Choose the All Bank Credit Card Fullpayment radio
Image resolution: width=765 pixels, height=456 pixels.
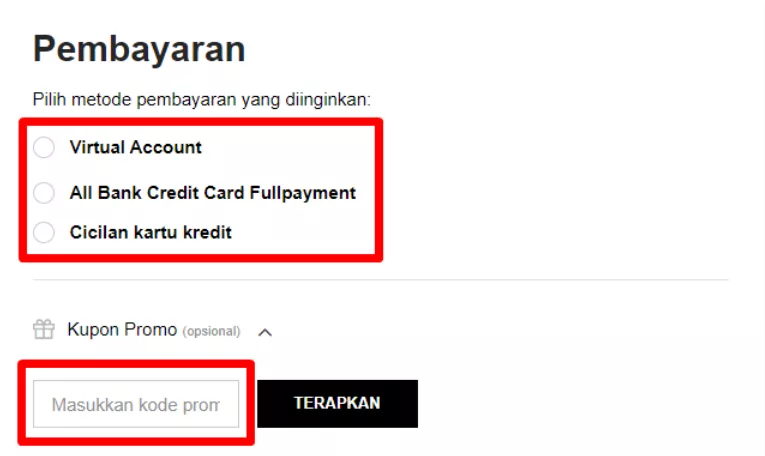[x=44, y=193]
